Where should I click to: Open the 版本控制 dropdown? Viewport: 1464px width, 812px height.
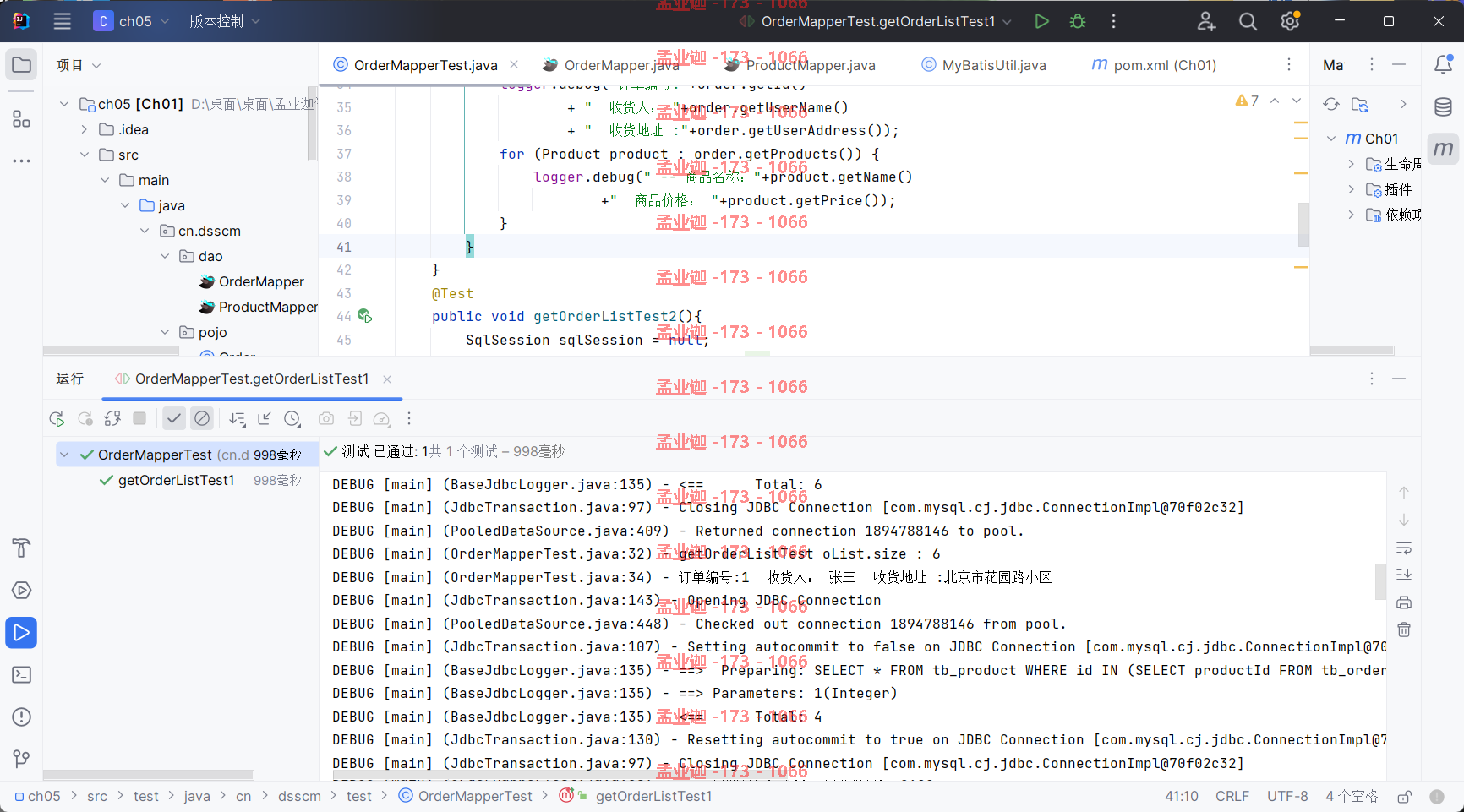[x=224, y=21]
